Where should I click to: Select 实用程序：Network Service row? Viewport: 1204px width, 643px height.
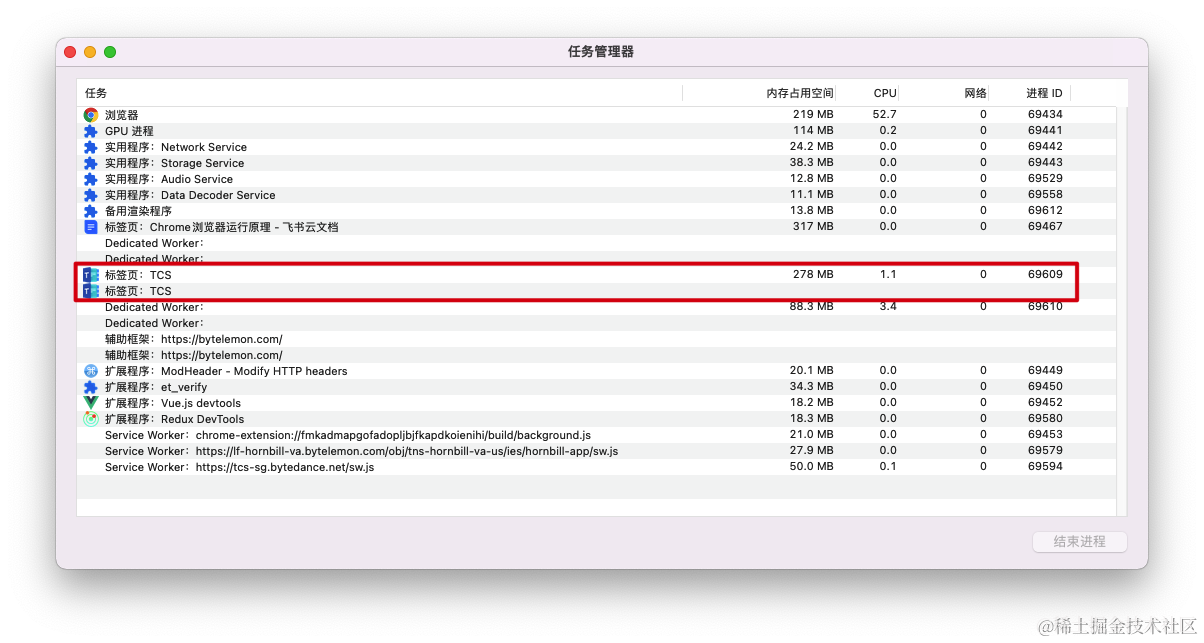tap(596, 147)
